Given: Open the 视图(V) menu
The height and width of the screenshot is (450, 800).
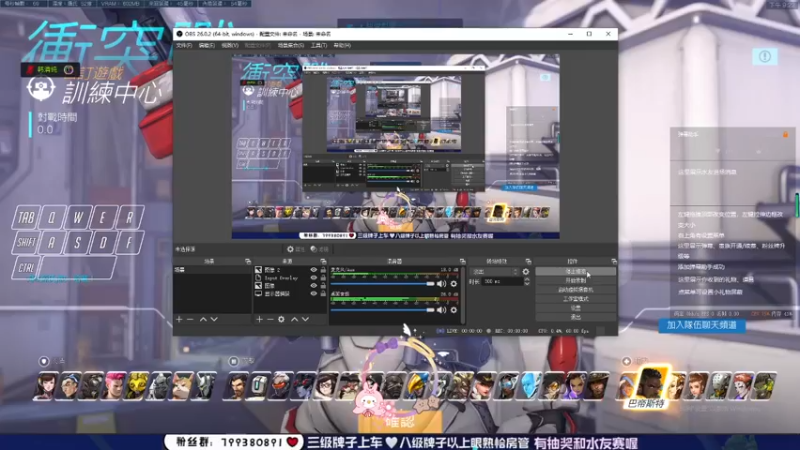Looking at the screenshot, I should click(x=230, y=45).
